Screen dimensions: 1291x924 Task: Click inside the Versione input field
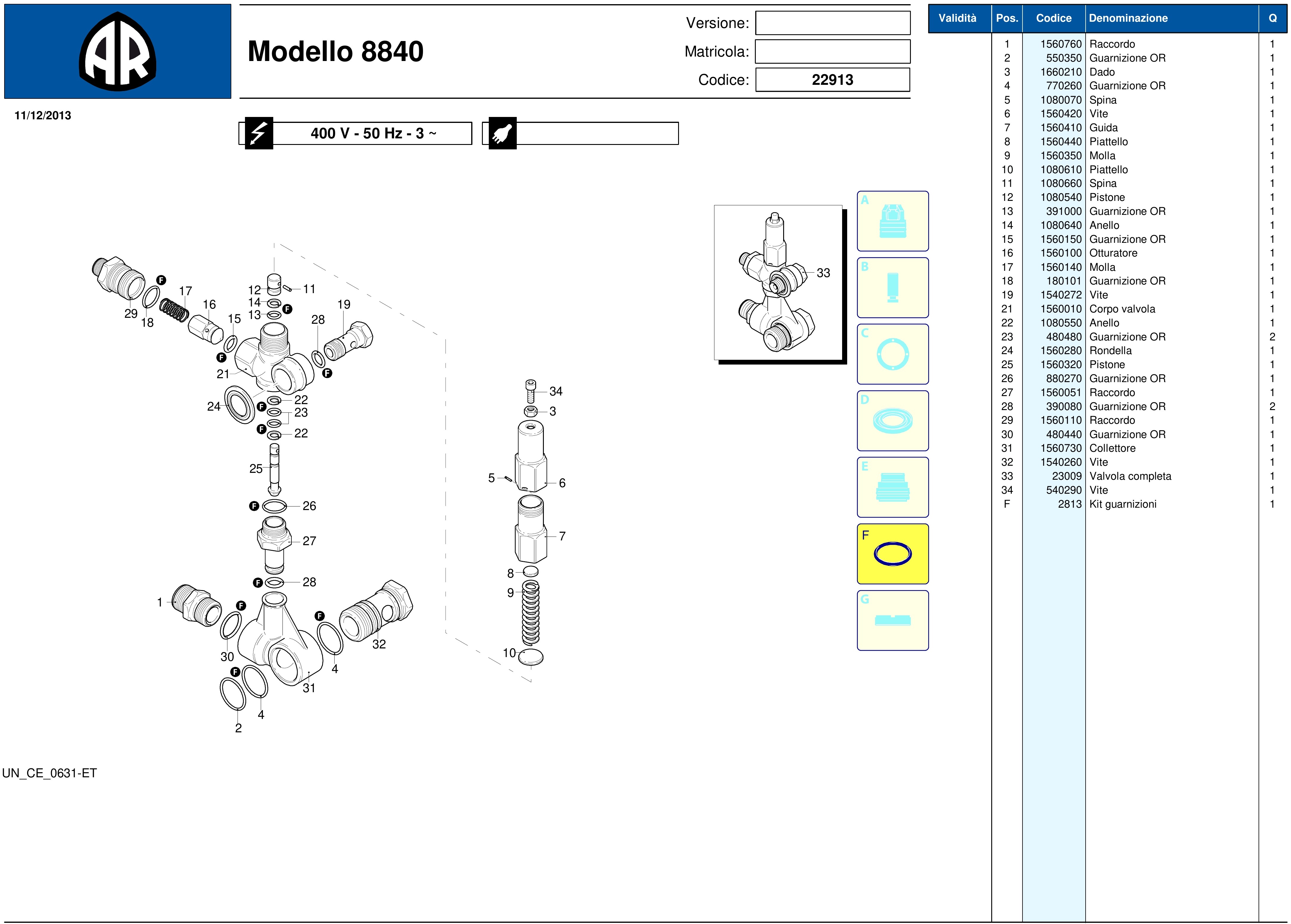click(x=832, y=23)
